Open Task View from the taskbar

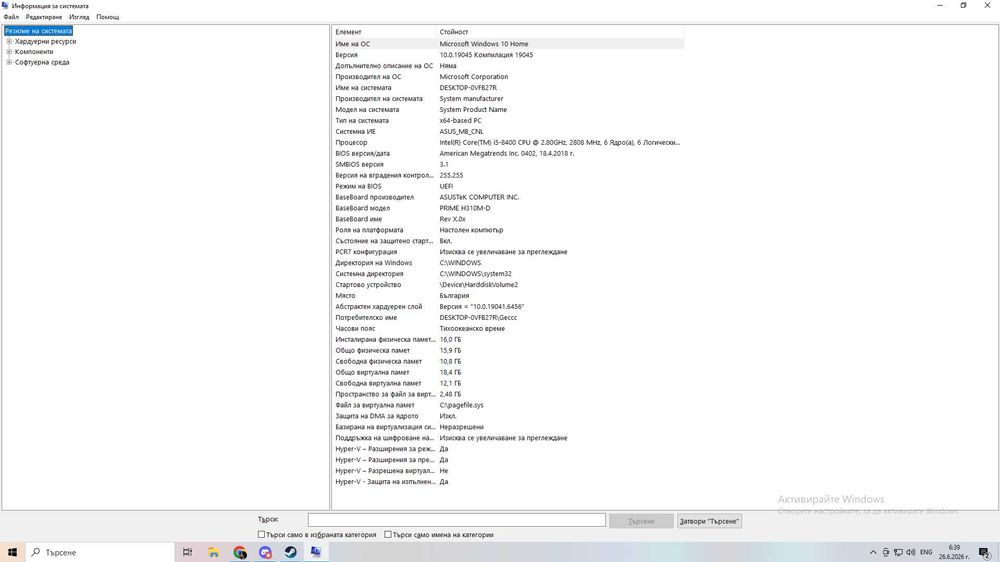188,552
